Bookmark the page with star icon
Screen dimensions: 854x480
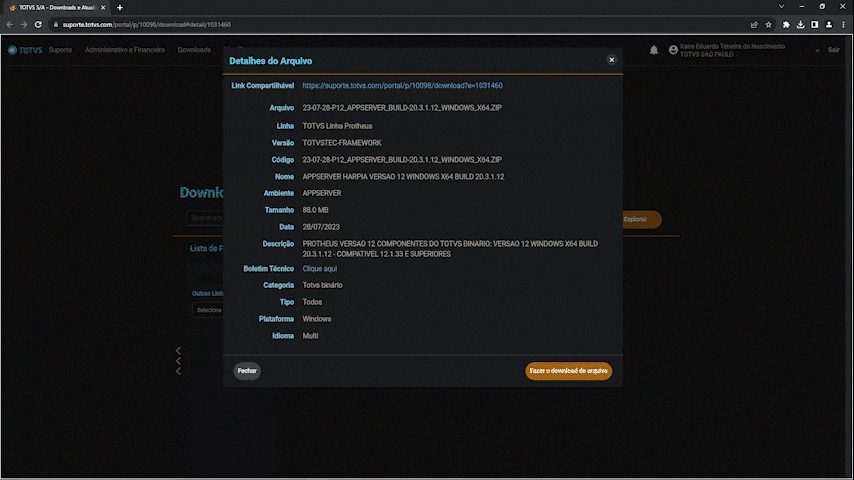[768, 25]
